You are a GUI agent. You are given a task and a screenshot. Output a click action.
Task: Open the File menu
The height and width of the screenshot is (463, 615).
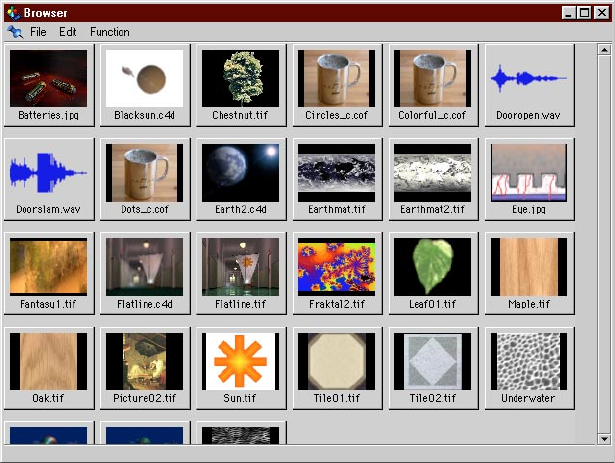(x=38, y=32)
